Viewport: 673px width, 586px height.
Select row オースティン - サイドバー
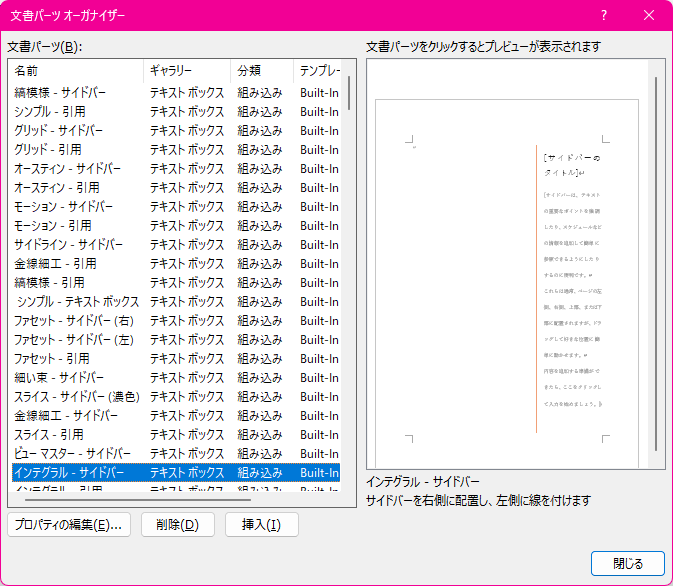(176, 169)
